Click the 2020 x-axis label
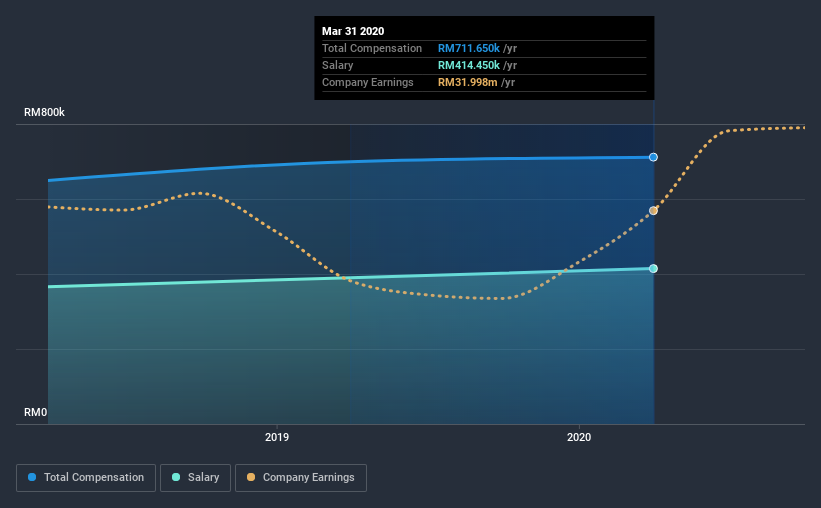Image resolution: width=821 pixels, height=508 pixels. pyautogui.click(x=579, y=437)
